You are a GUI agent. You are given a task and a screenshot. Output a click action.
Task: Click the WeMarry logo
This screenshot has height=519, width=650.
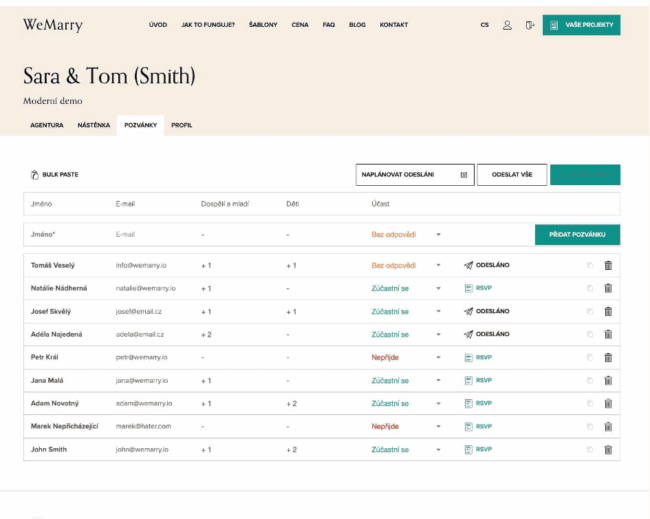[x=53, y=25]
